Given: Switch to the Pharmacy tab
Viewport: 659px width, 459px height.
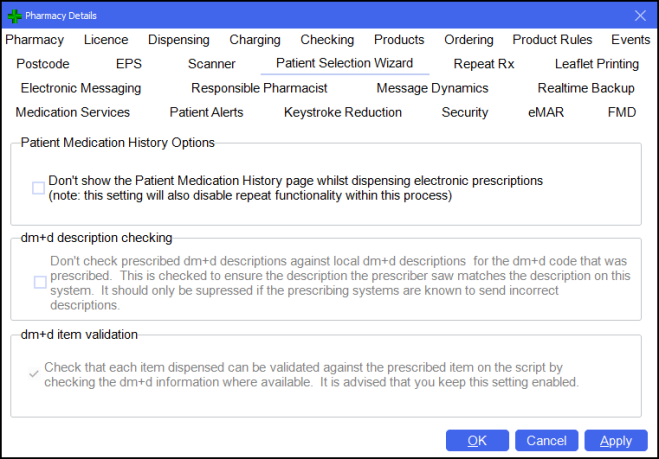Looking at the screenshot, I should click(x=34, y=40).
